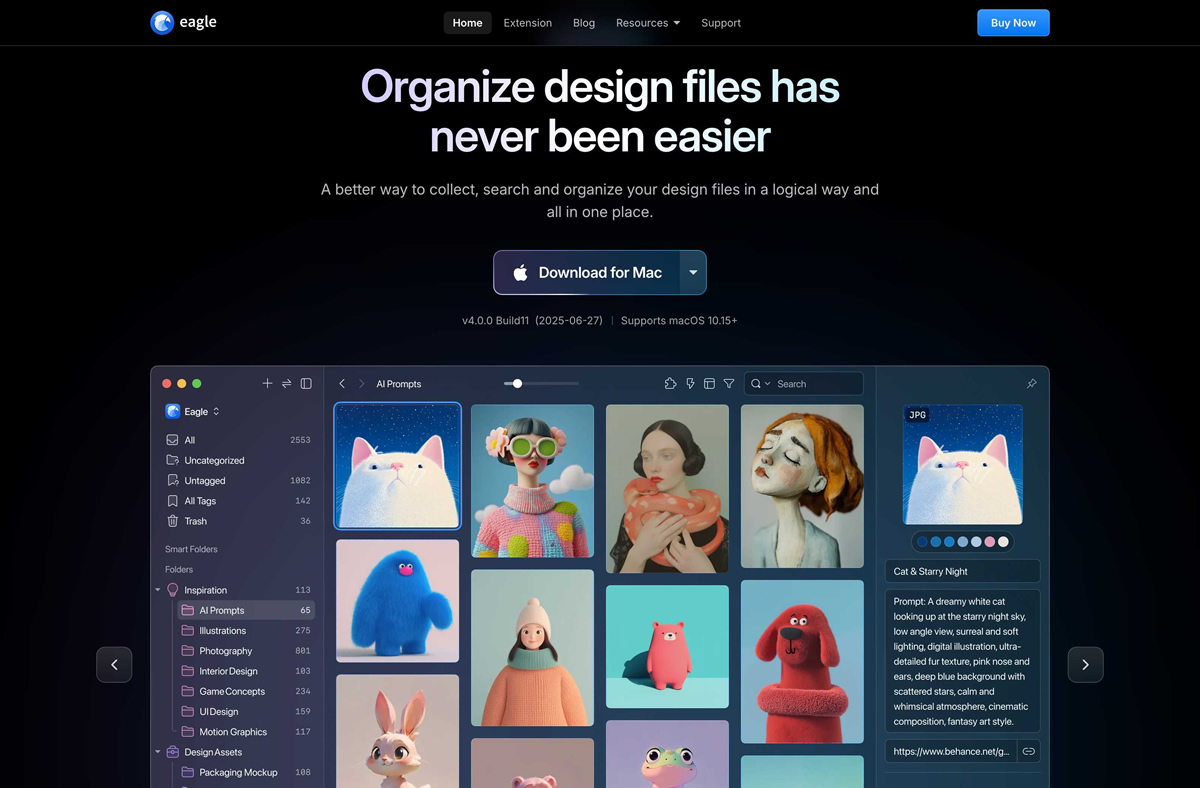Open the Trash item in sidebar
This screenshot has height=788, width=1200.
tap(195, 521)
